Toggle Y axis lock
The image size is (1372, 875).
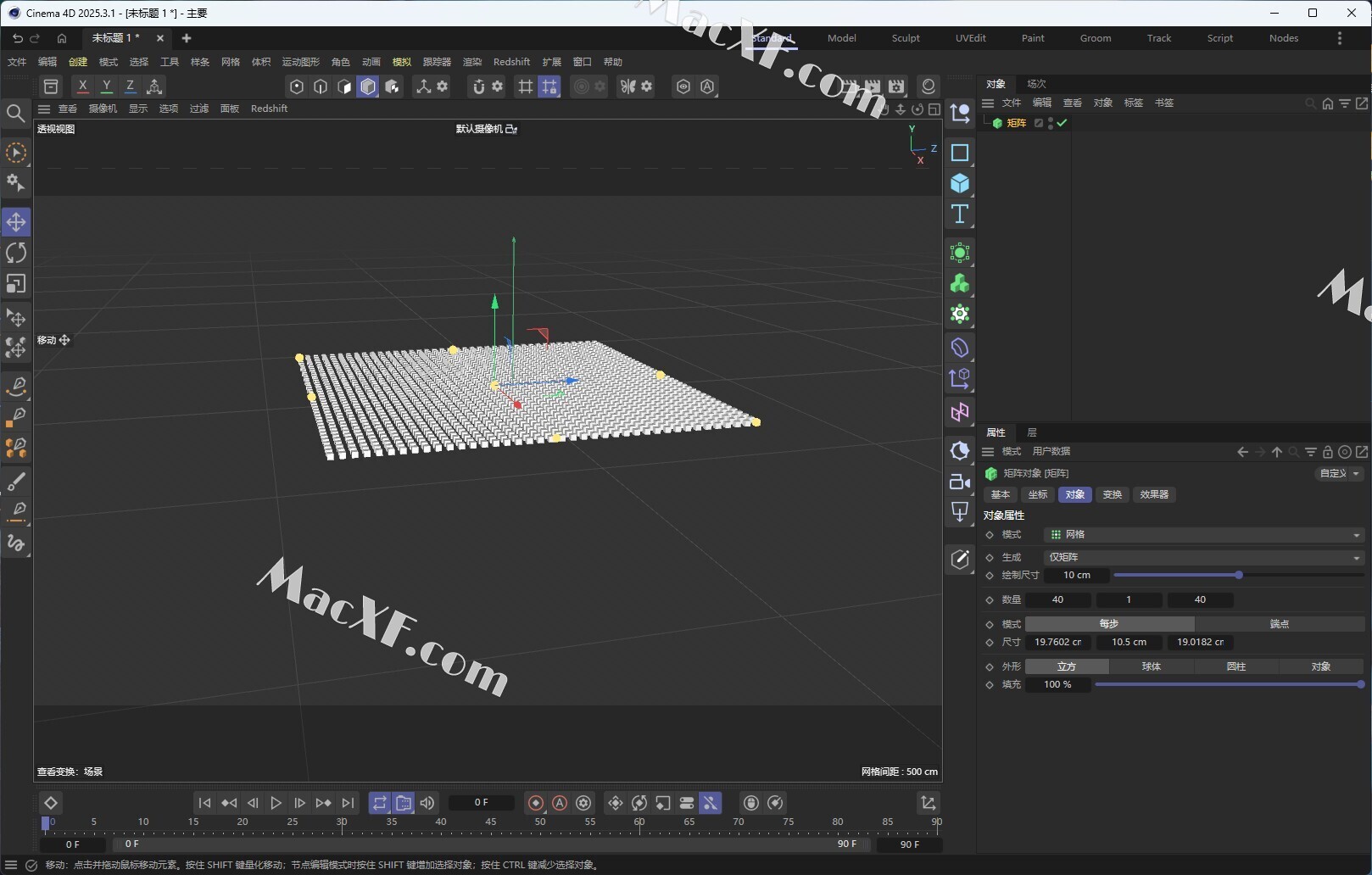(106, 86)
